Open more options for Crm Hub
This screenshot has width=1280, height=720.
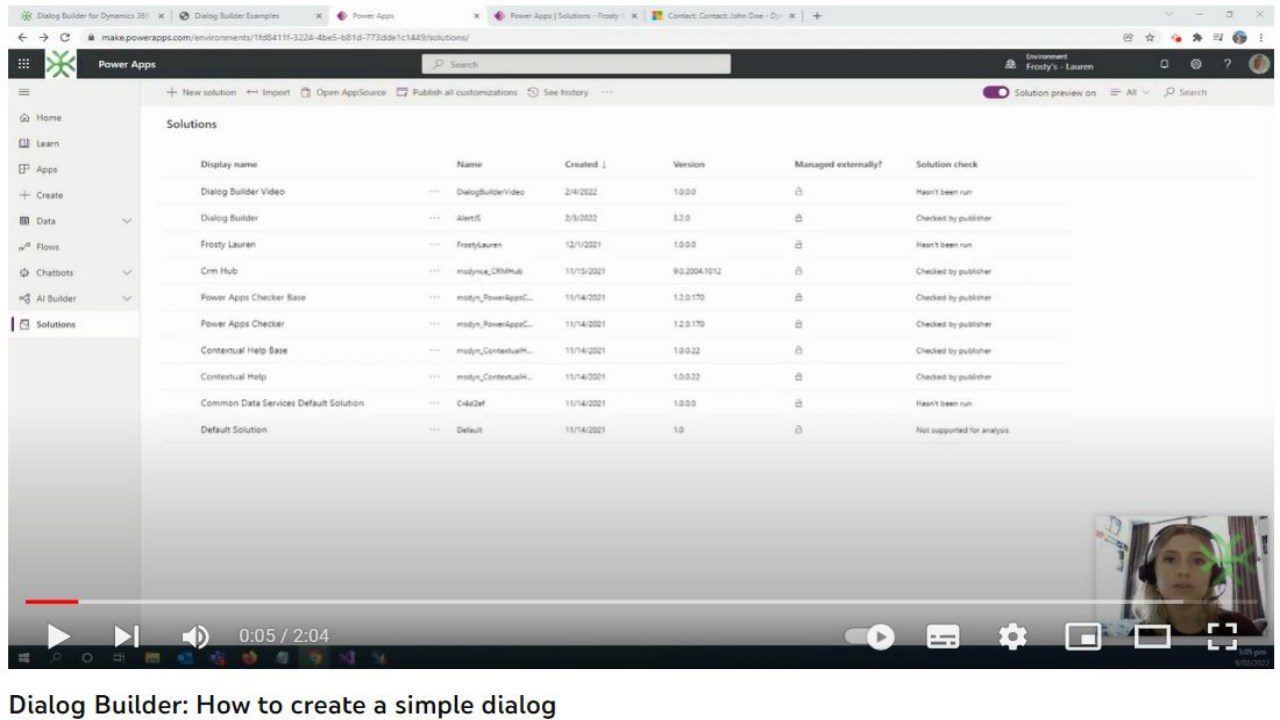[434, 271]
